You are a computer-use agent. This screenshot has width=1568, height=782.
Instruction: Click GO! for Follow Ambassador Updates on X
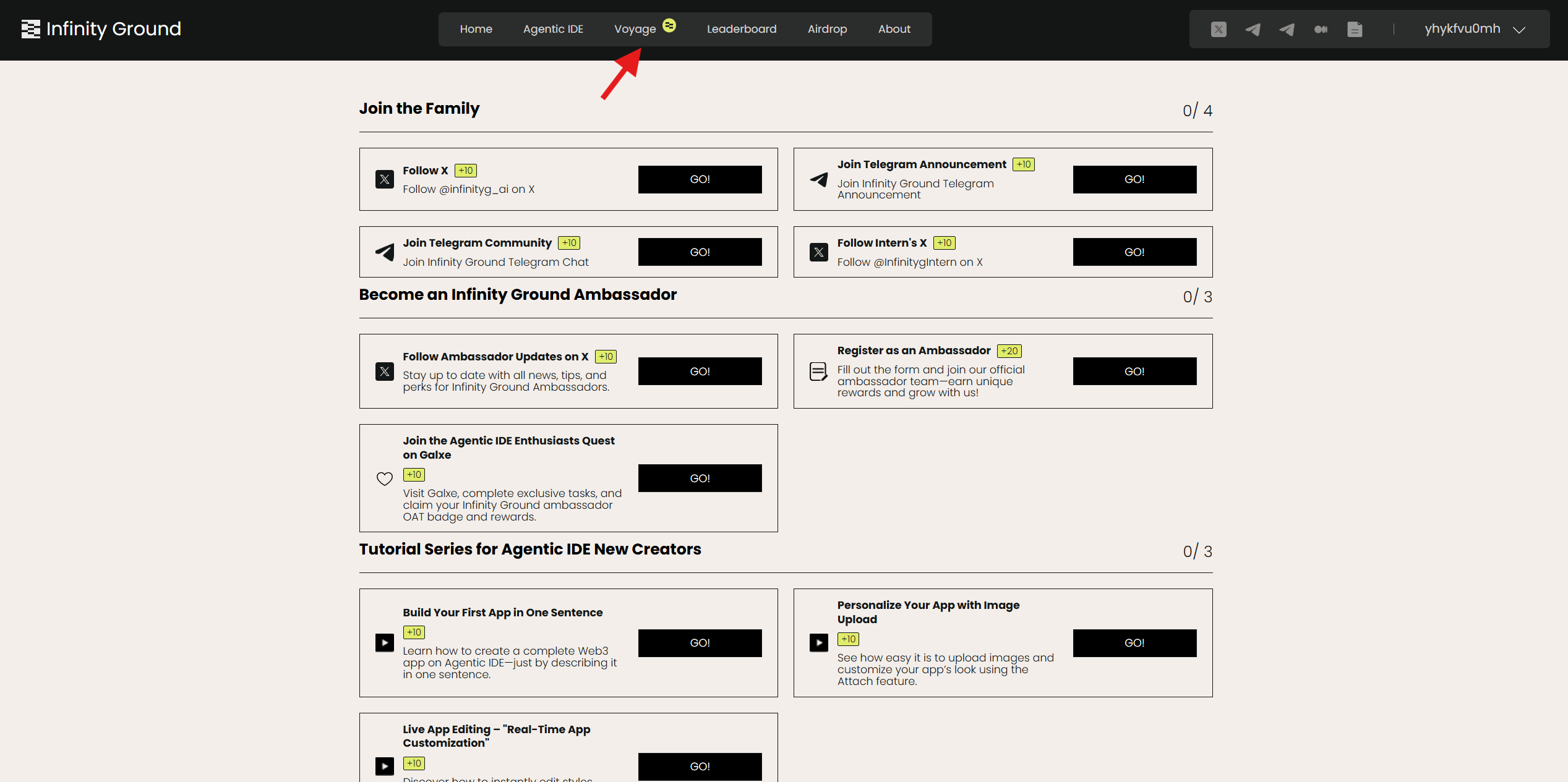tap(700, 371)
